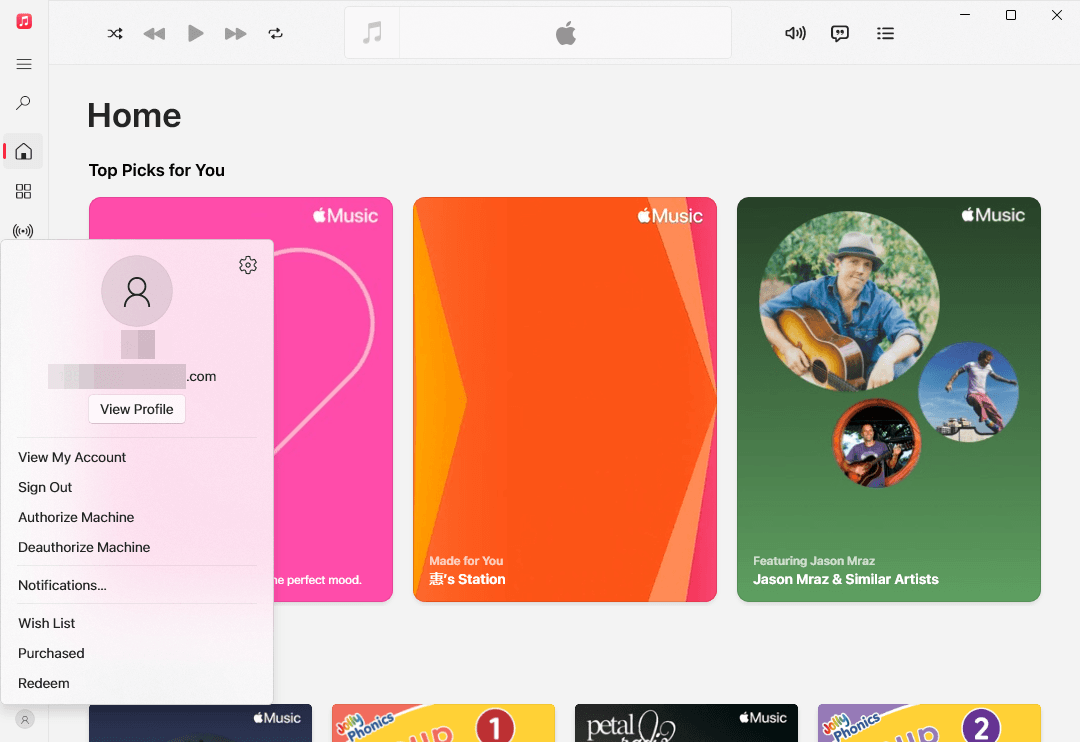Click the profile avatar picture

[x=137, y=291]
